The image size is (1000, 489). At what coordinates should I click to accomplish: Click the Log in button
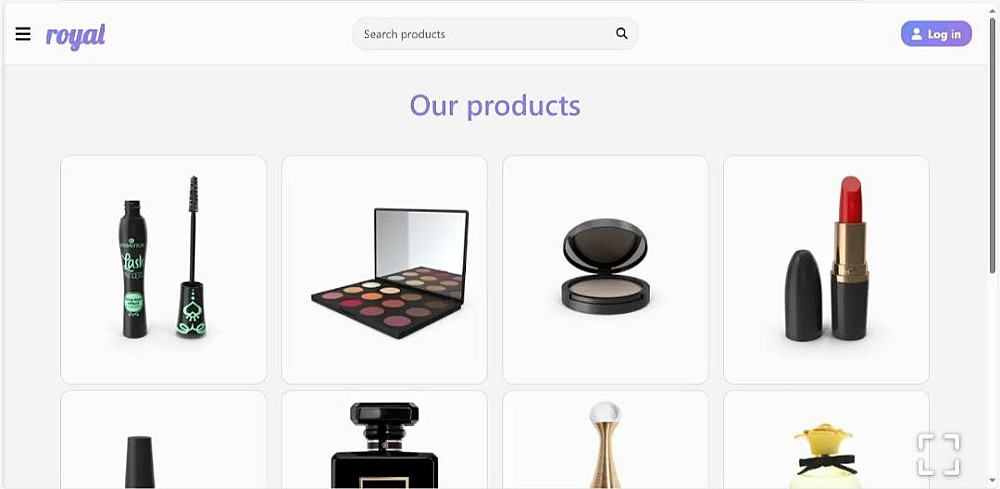click(936, 34)
